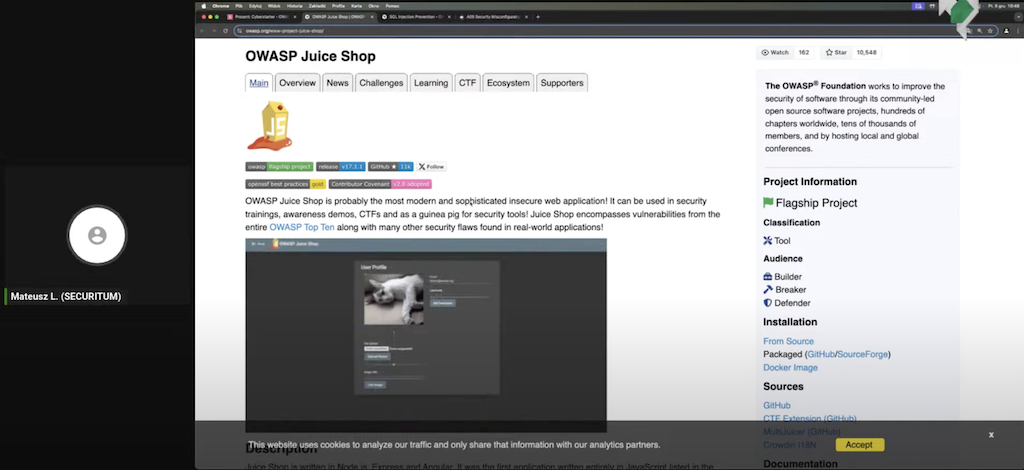Accept the cookies notice
This screenshot has width=1024, height=470.
pos(858,445)
